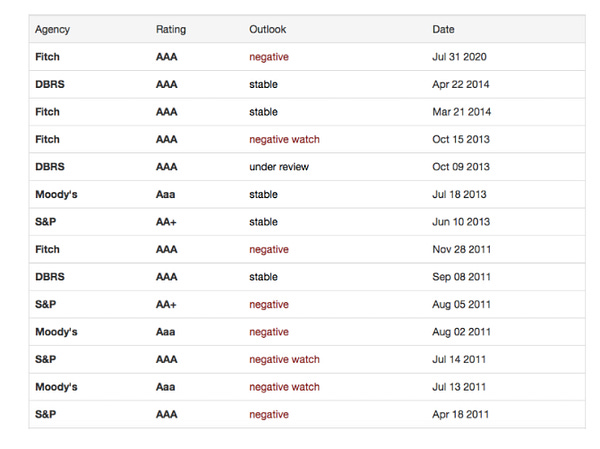This screenshot has height=449, width=600.
Task: Click AA+ rating in Aug 05 2011 row
Action: tap(166, 304)
